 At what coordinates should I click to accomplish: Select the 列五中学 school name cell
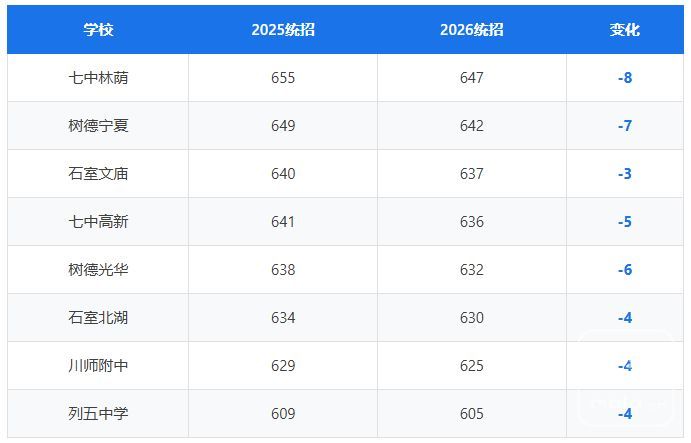tap(98, 414)
